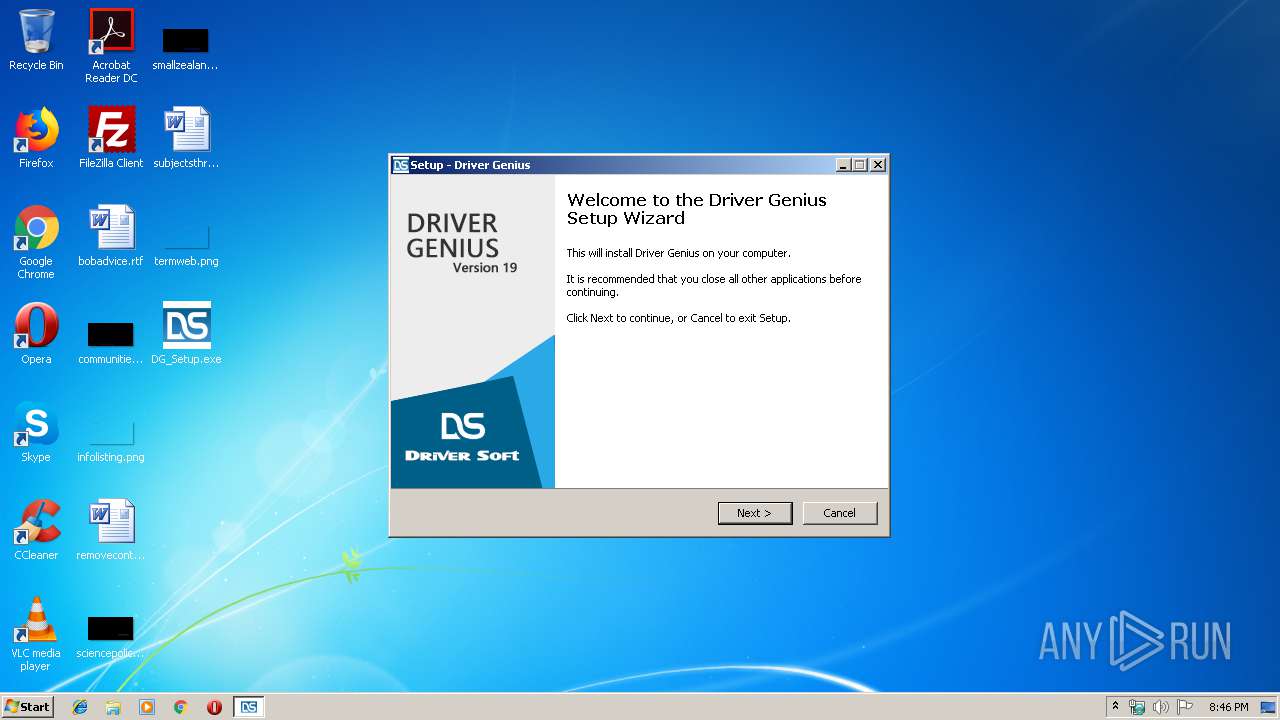Select the DG_Setup.exe desktop icon
This screenshot has width=1280, height=720.
pyautogui.click(x=186, y=334)
